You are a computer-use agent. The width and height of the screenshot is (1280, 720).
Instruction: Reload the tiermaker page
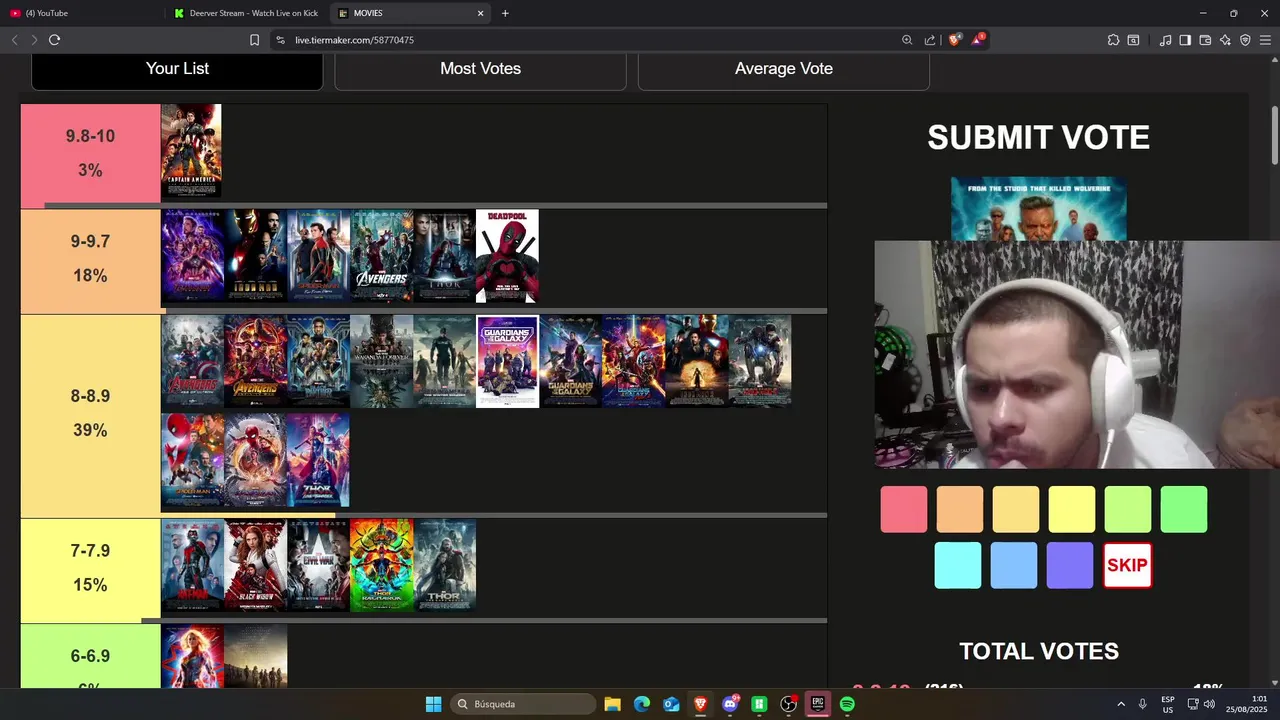click(x=54, y=40)
